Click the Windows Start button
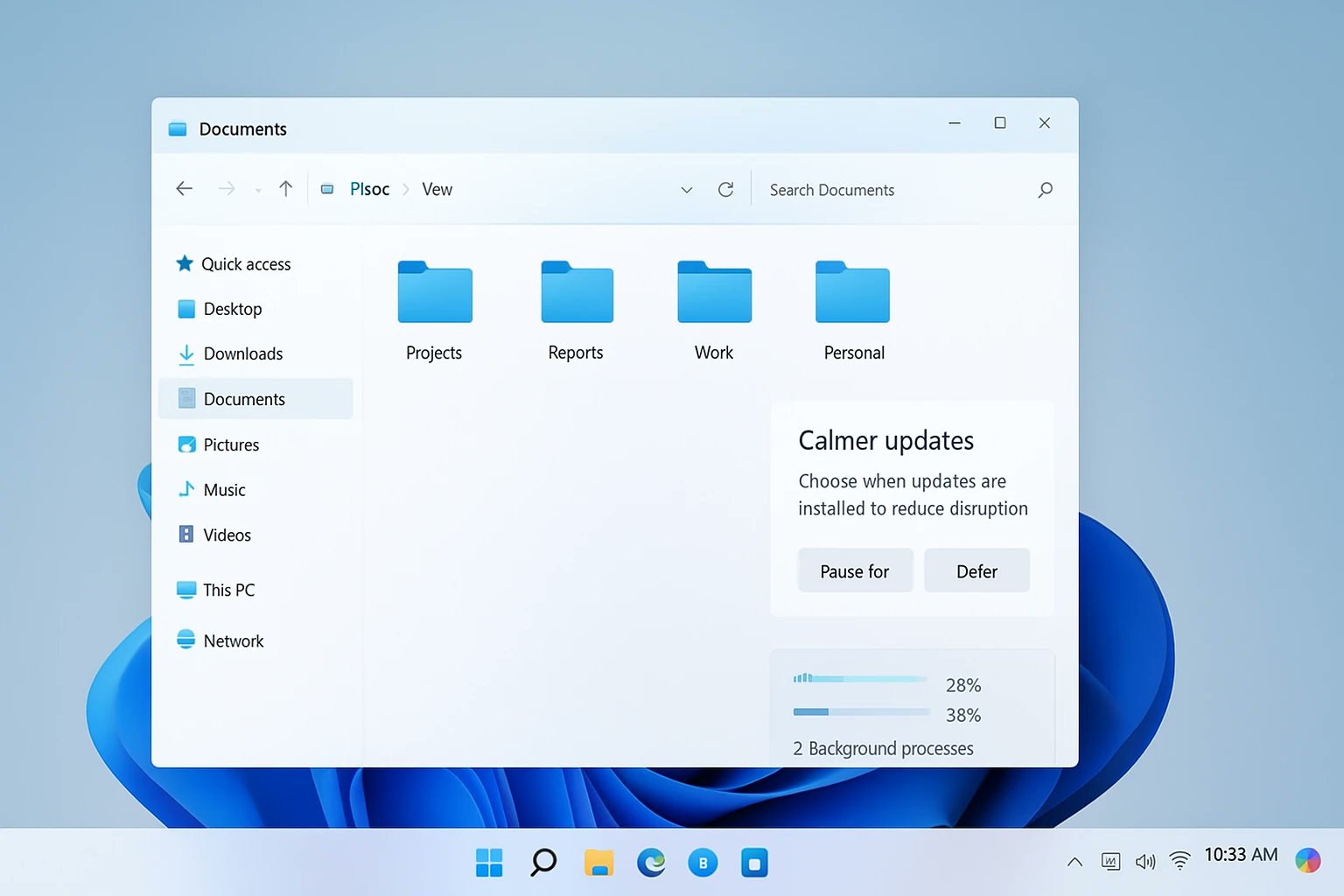 pyautogui.click(x=489, y=863)
